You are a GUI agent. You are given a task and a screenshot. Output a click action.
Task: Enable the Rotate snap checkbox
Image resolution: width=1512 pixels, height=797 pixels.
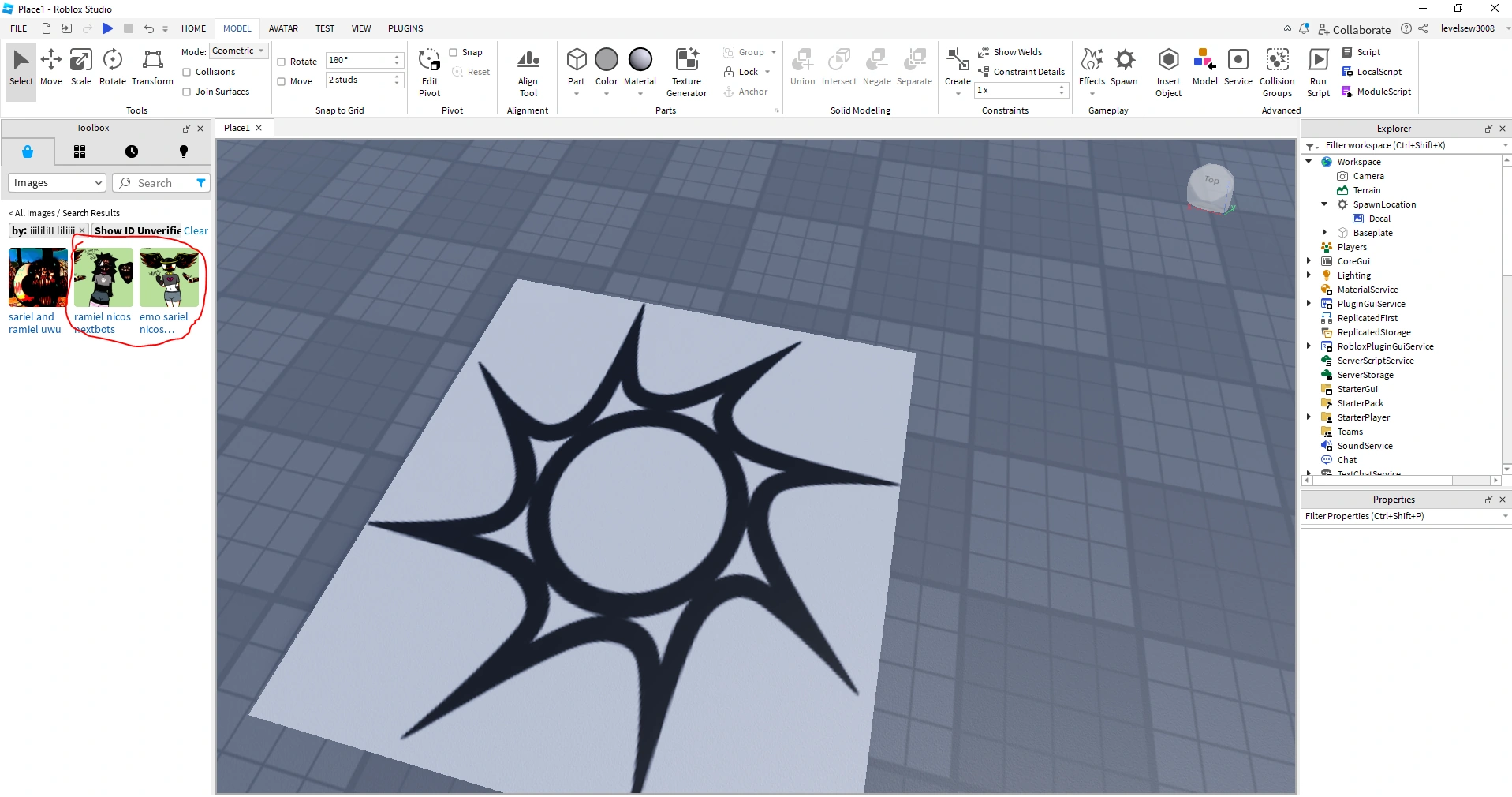(282, 62)
